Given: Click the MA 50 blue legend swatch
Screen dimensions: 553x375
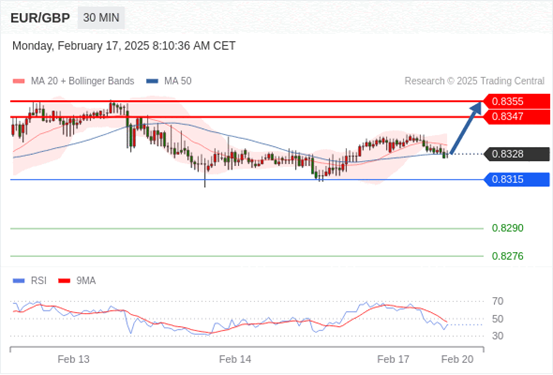Looking at the screenshot, I should [x=152, y=81].
